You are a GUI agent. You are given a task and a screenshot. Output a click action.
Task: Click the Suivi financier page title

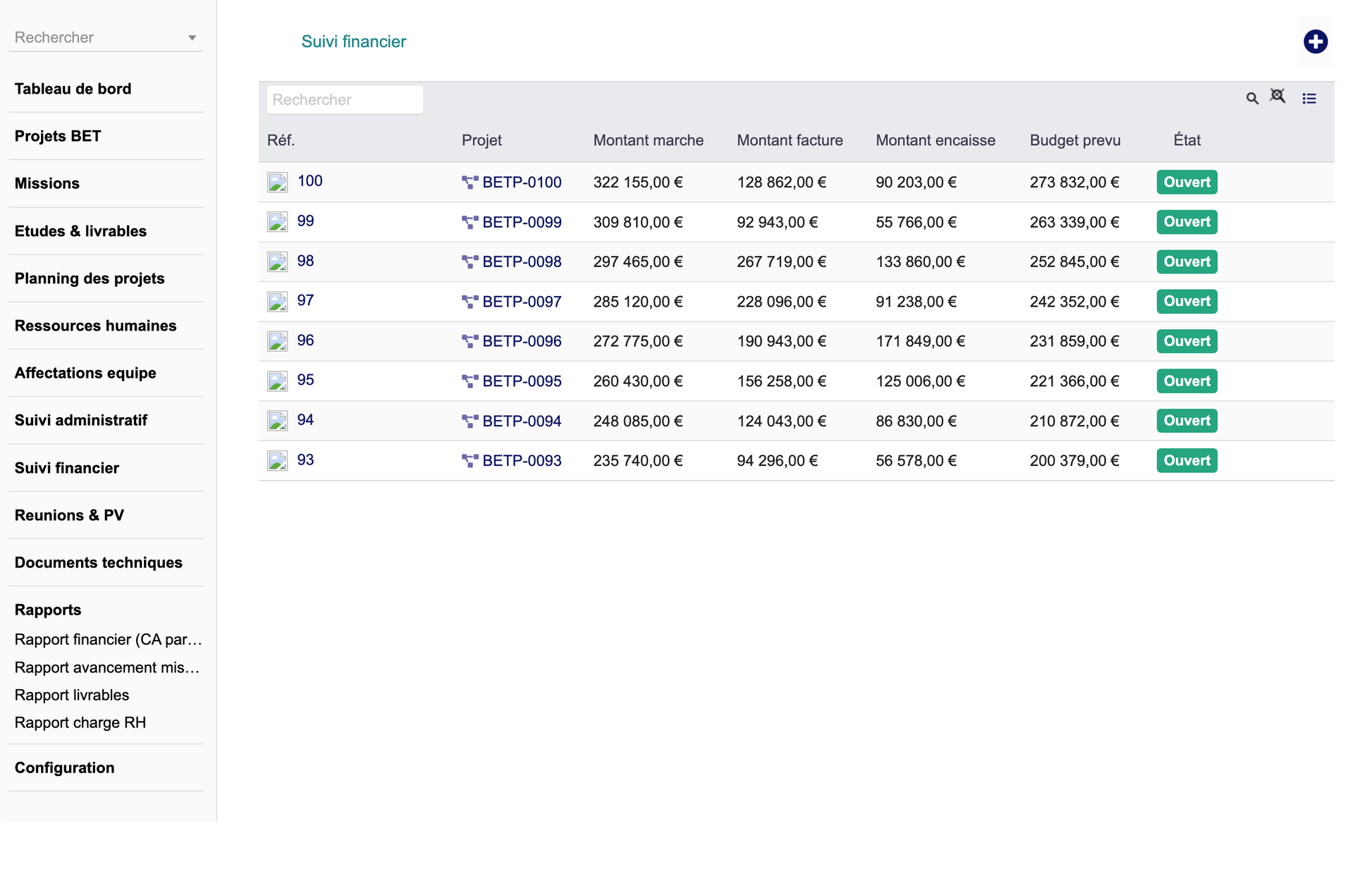353,42
